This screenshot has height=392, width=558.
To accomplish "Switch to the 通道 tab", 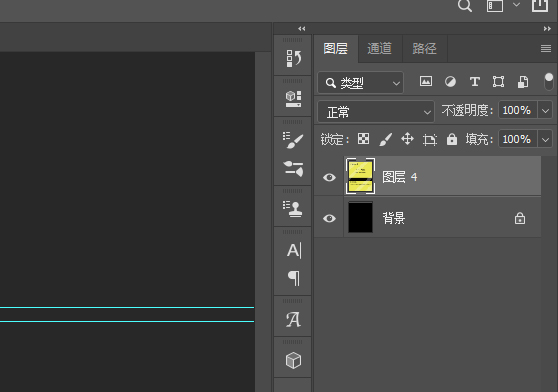I will pyautogui.click(x=379, y=48).
